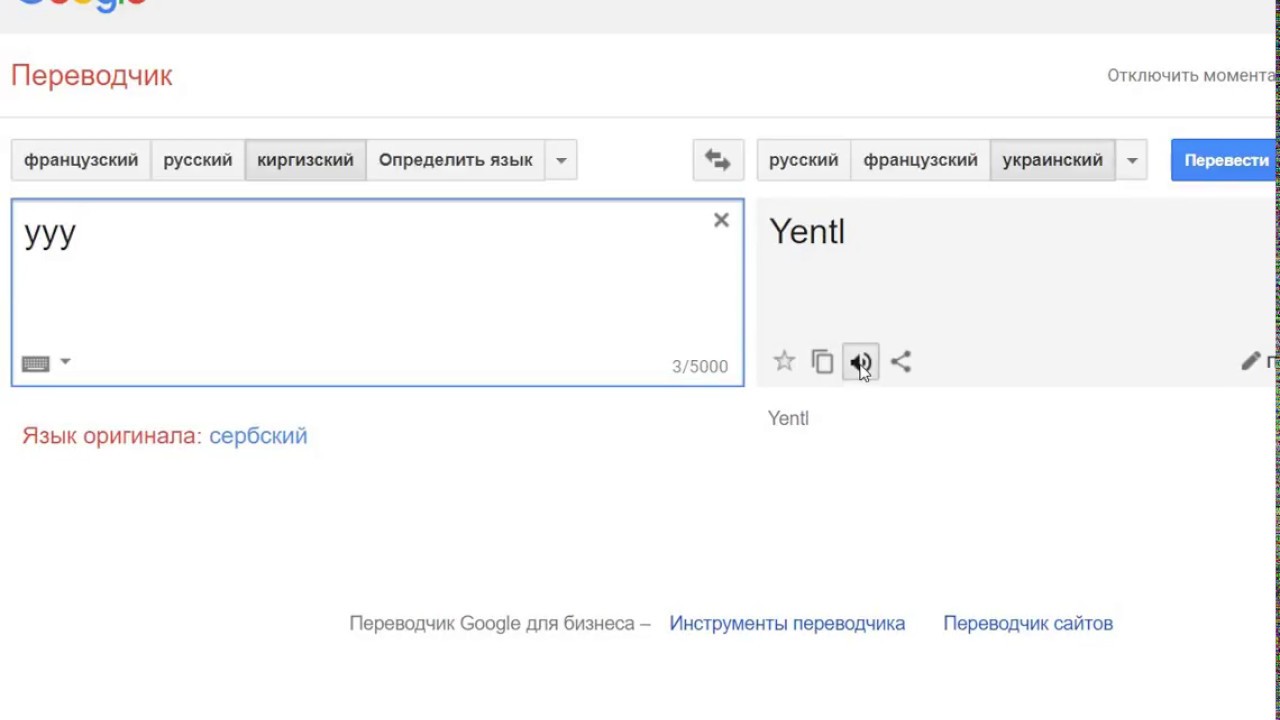1280x720 pixels.
Task: Click the Язык оригинала label
Action: pos(112,436)
